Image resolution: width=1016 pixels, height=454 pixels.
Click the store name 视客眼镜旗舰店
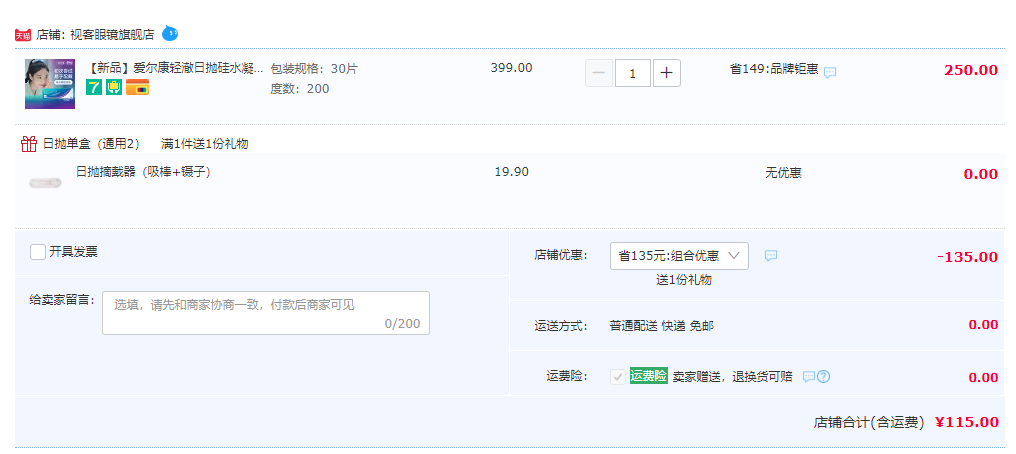pos(112,35)
